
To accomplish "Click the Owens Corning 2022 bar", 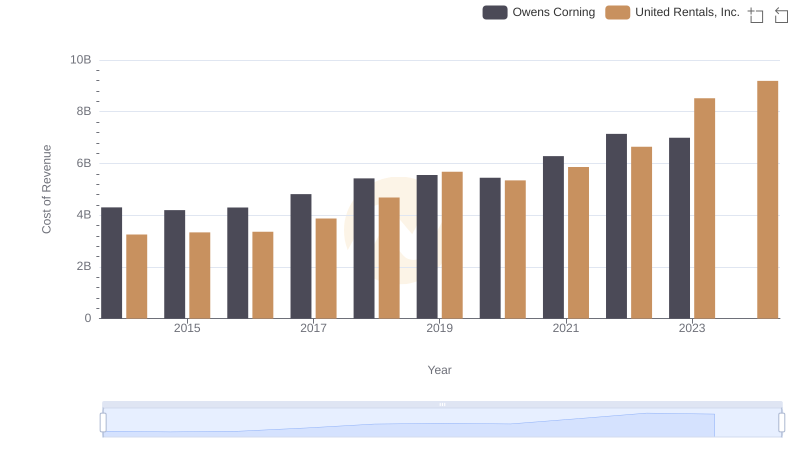I will click(x=616, y=226).
